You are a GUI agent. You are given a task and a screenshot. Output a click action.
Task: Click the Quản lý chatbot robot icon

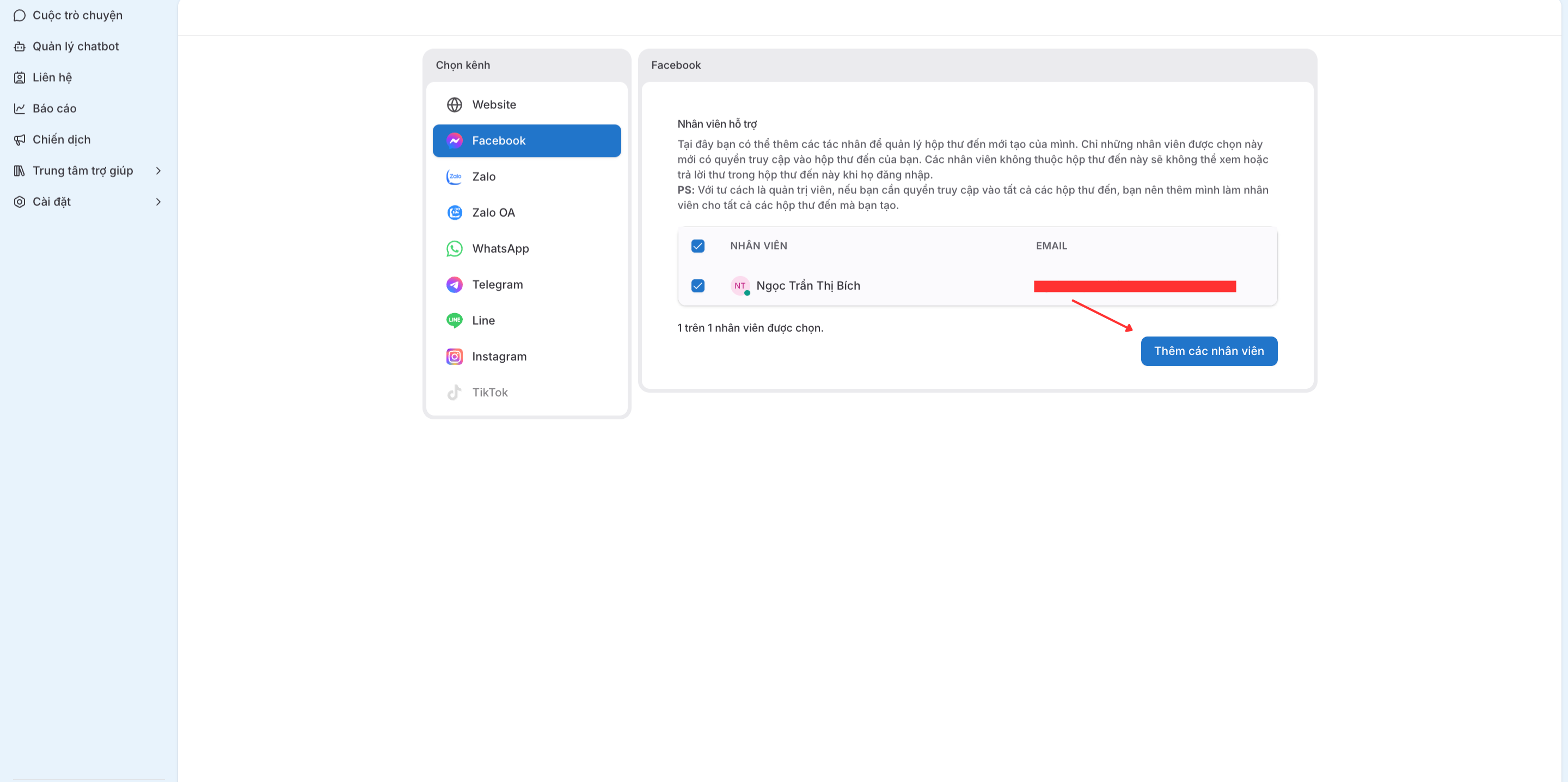[20, 46]
